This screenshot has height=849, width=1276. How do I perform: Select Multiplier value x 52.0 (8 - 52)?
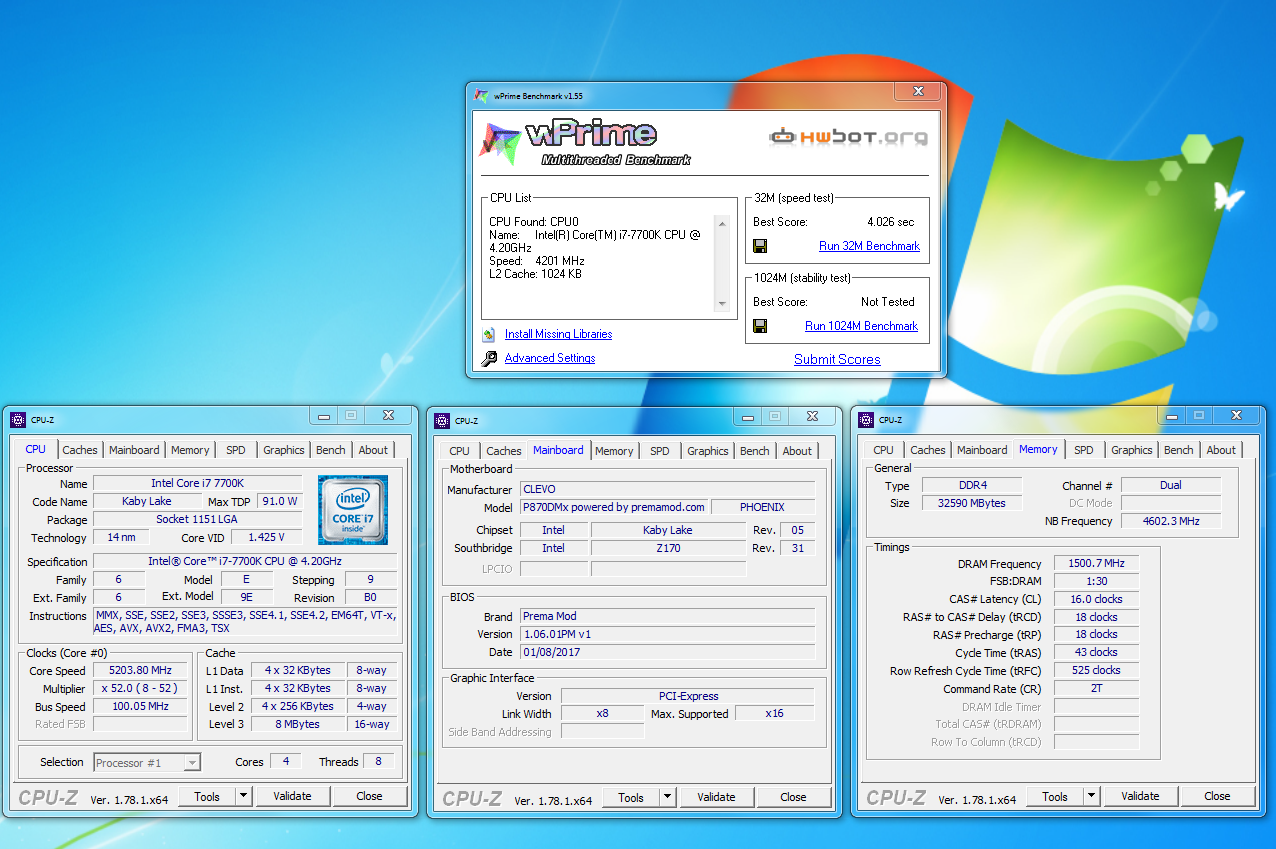pyautogui.click(x=140, y=688)
